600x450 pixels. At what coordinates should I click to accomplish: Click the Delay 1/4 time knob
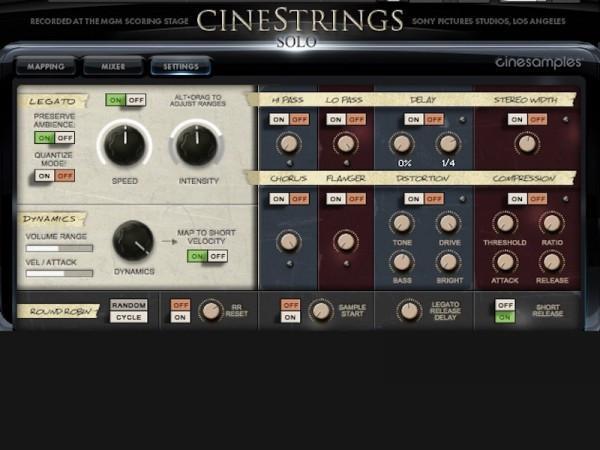[x=448, y=144]
